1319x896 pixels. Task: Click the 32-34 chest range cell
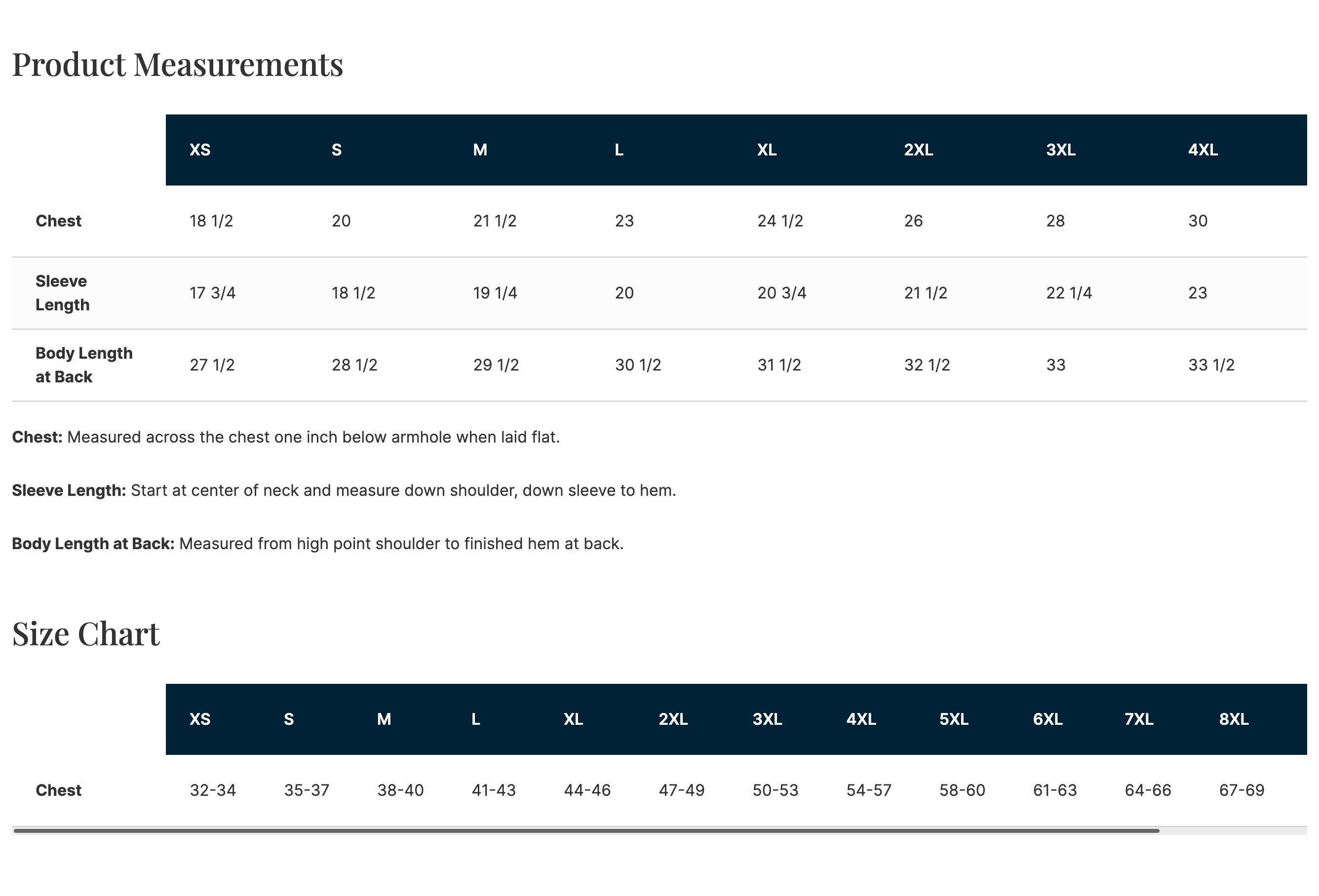(x=212, y=790)
